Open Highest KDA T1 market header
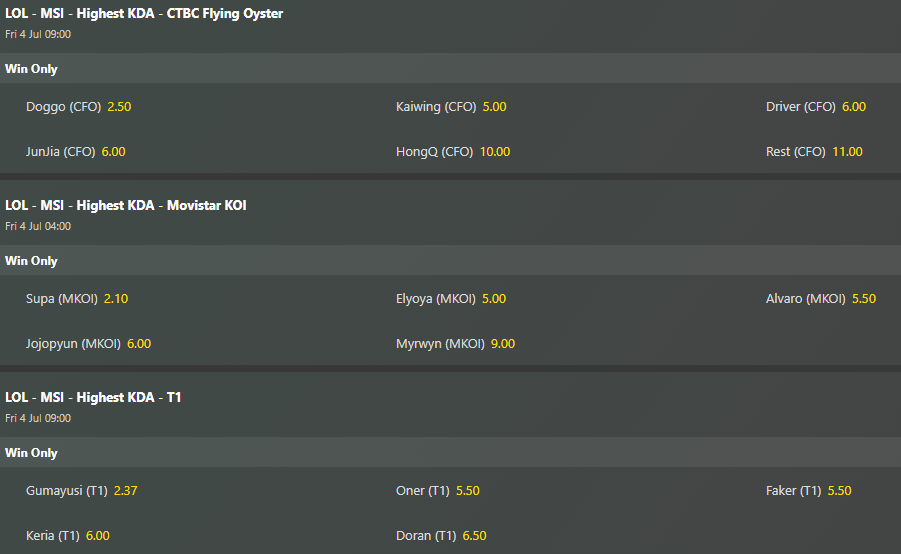 [x=93, y=397]
